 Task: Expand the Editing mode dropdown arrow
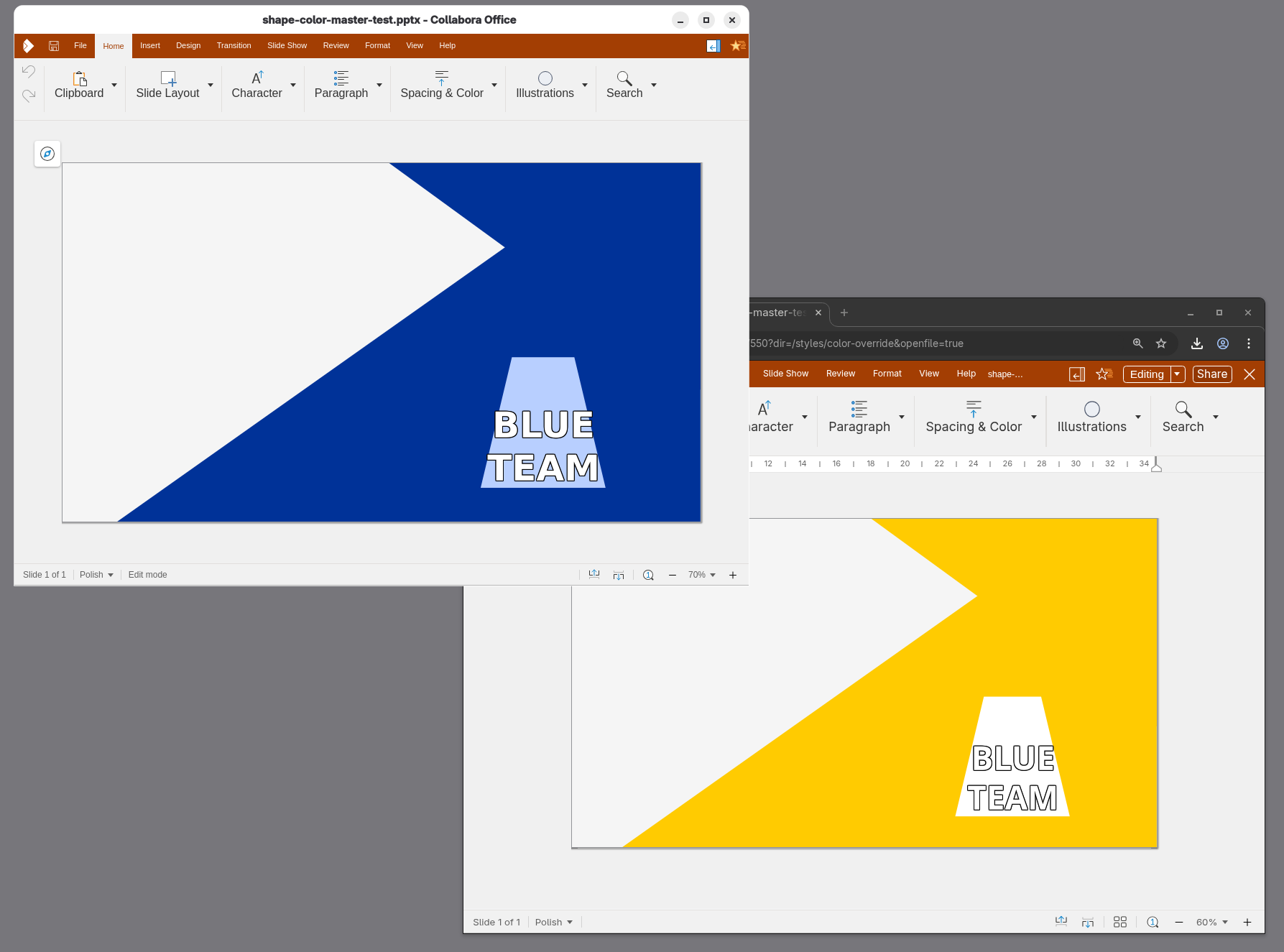[1177, 374]
